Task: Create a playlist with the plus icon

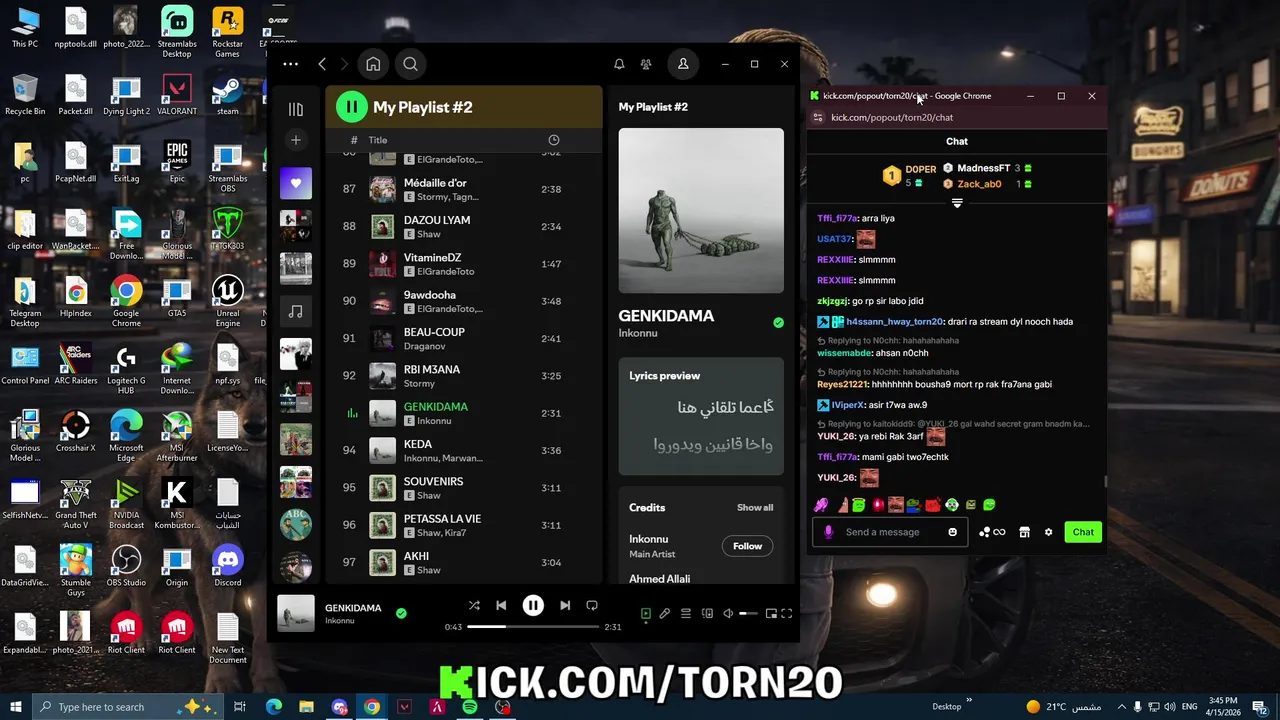Action: tap(296, 140)
